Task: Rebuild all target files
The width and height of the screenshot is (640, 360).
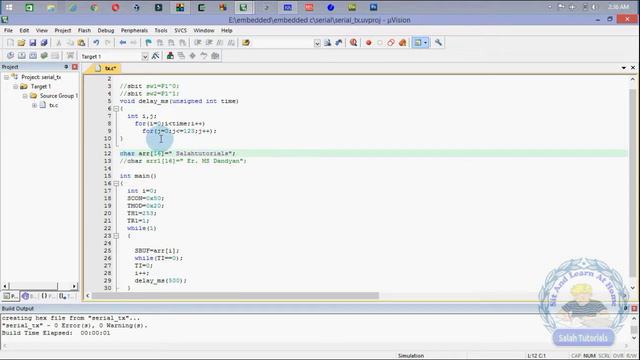Action: tap(33, 56)
